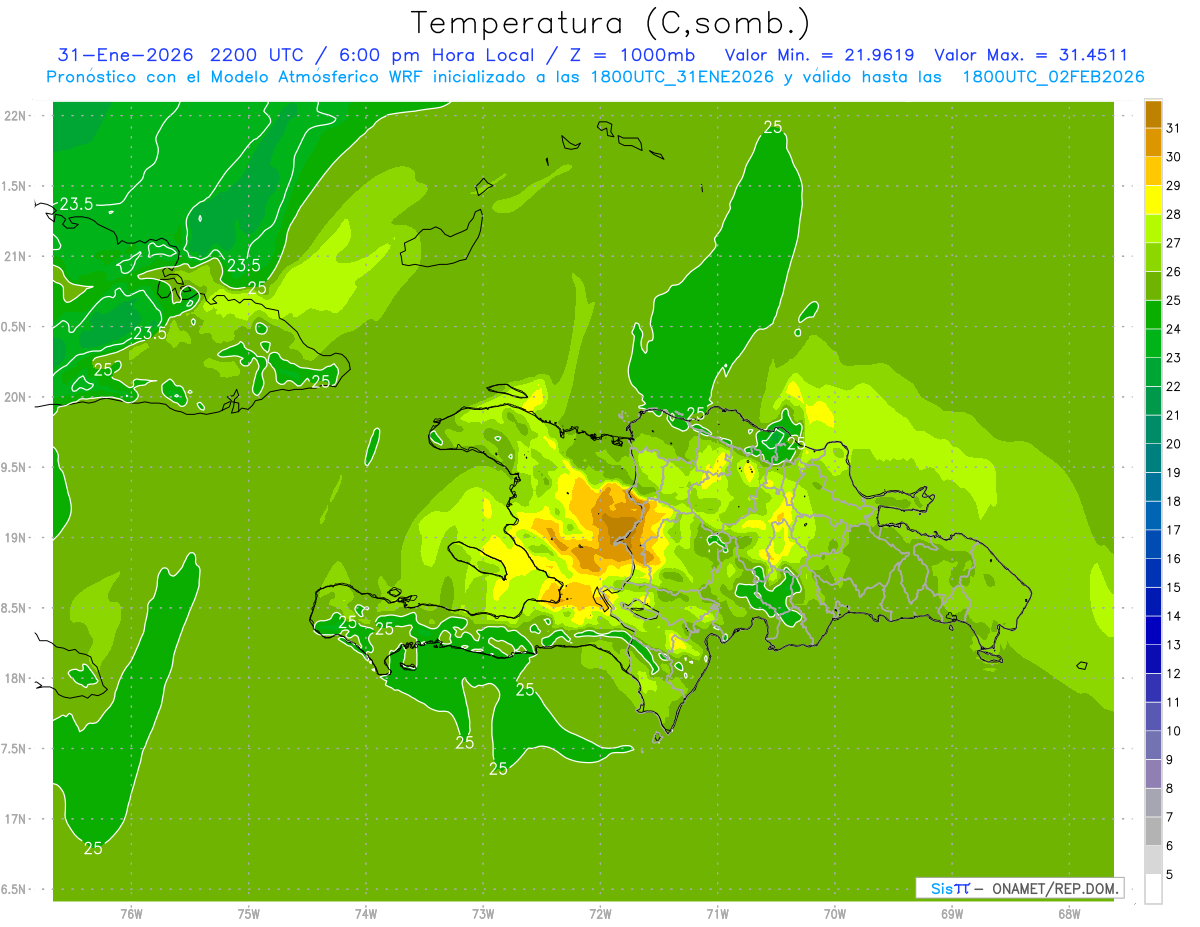This screenshot has width=1200, height=927.
Task: Pick the purple swatch between 9 and 10
Action: pyautogui.click(x=1153, y=745)
